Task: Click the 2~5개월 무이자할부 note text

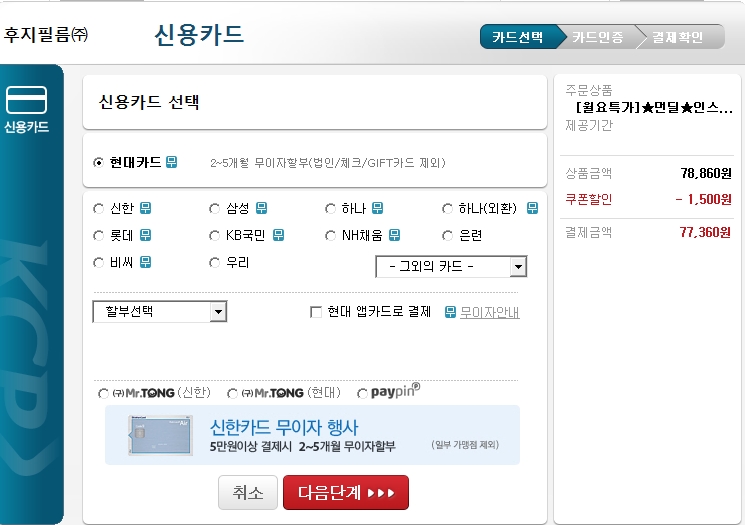Action: (328, 163)
